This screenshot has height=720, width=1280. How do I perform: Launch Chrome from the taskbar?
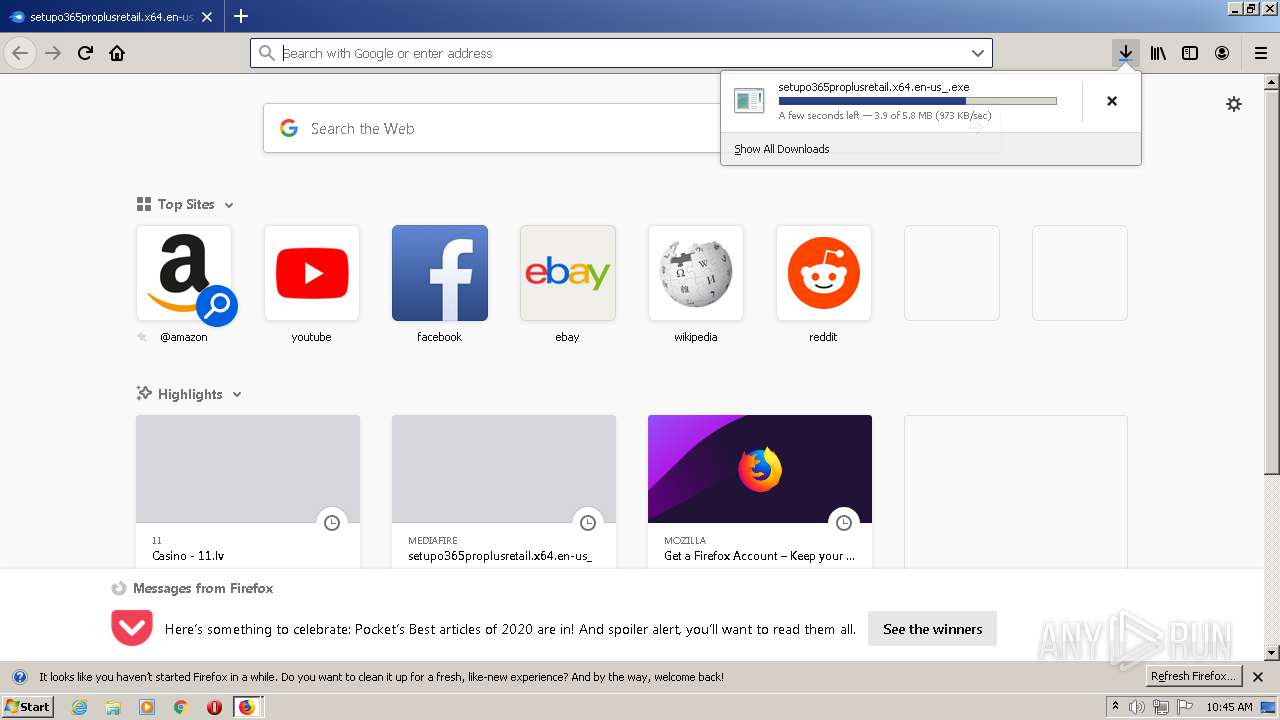[181, 707]
